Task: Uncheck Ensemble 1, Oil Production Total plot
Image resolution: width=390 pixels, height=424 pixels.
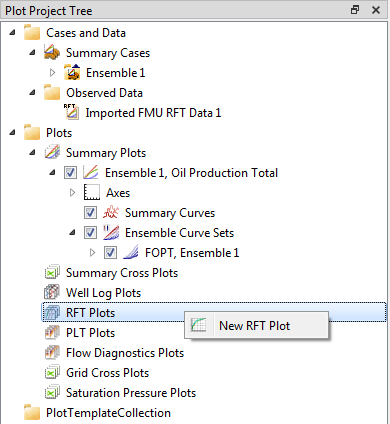Action: coord(70,173)
